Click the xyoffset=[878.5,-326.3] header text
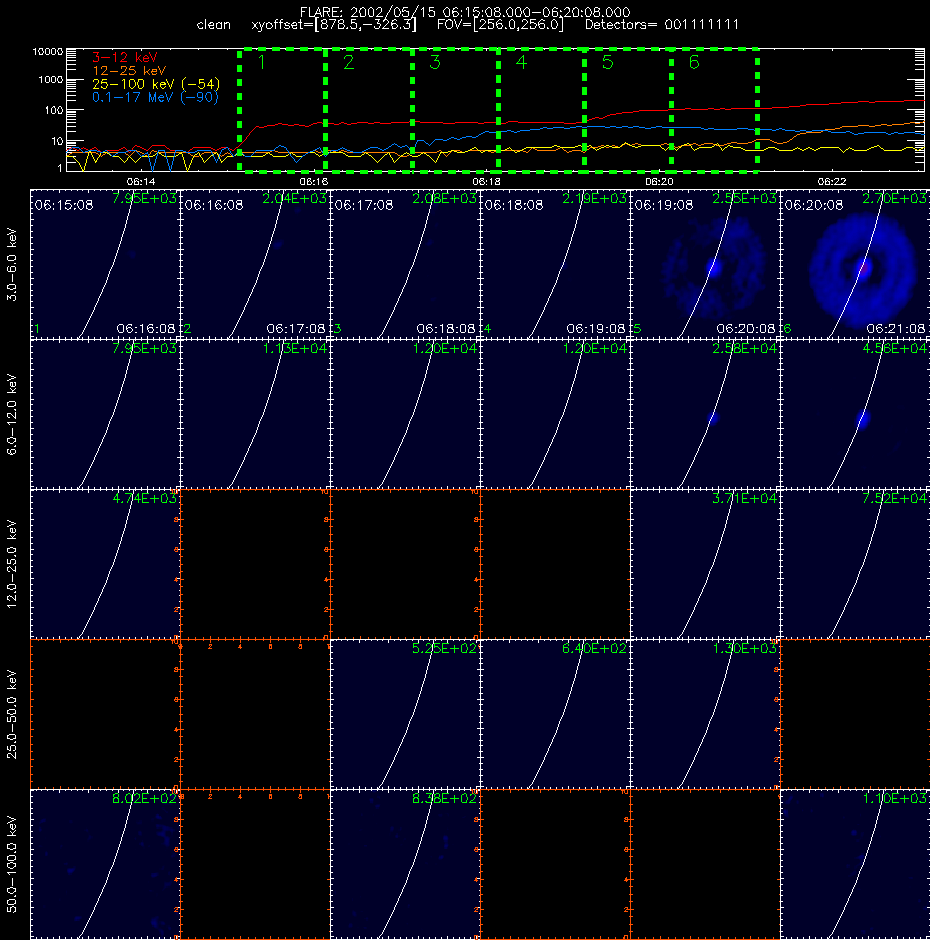 coord(333,25)
